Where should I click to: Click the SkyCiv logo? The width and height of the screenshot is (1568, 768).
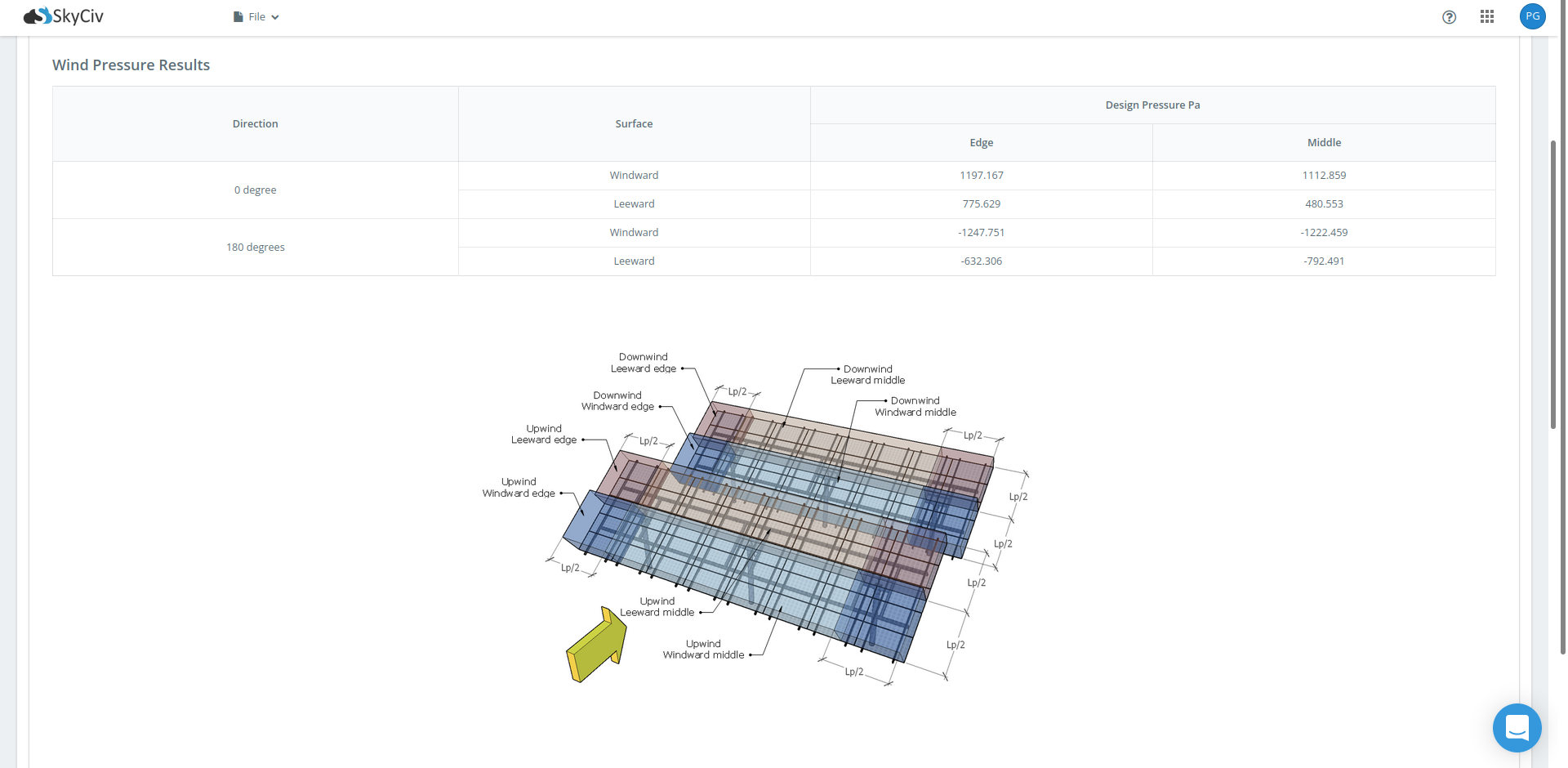point(64,16)
